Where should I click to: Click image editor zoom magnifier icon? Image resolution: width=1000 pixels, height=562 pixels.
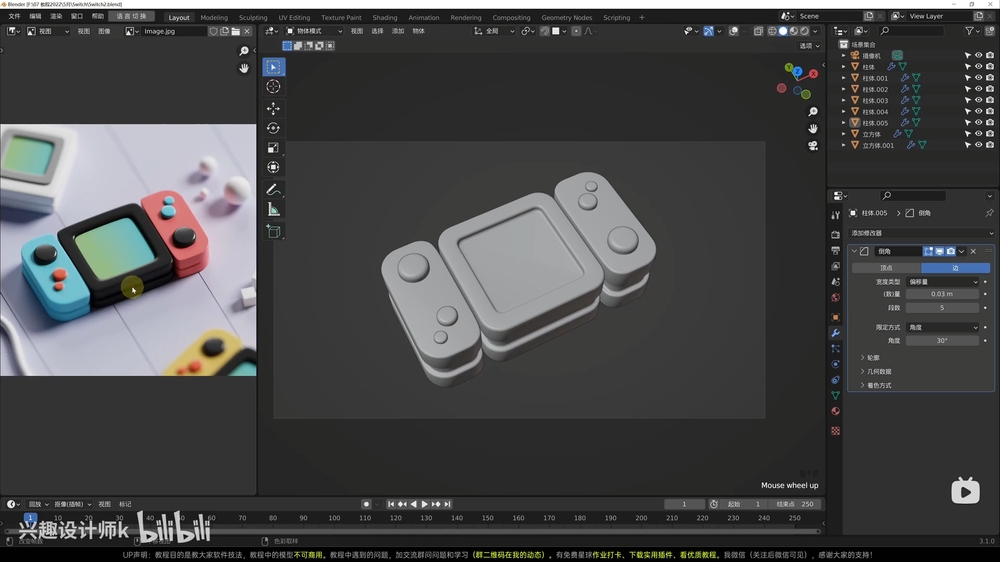click(x=244, y=51)
